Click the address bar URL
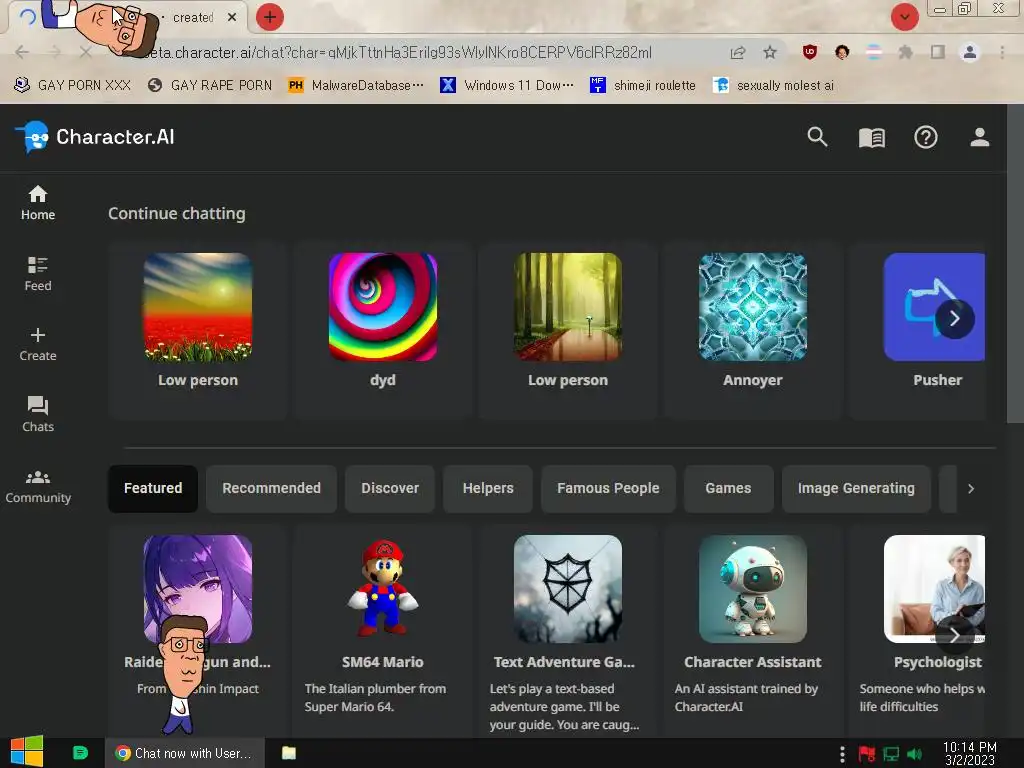1024x768 pixels. coord(398,52)
